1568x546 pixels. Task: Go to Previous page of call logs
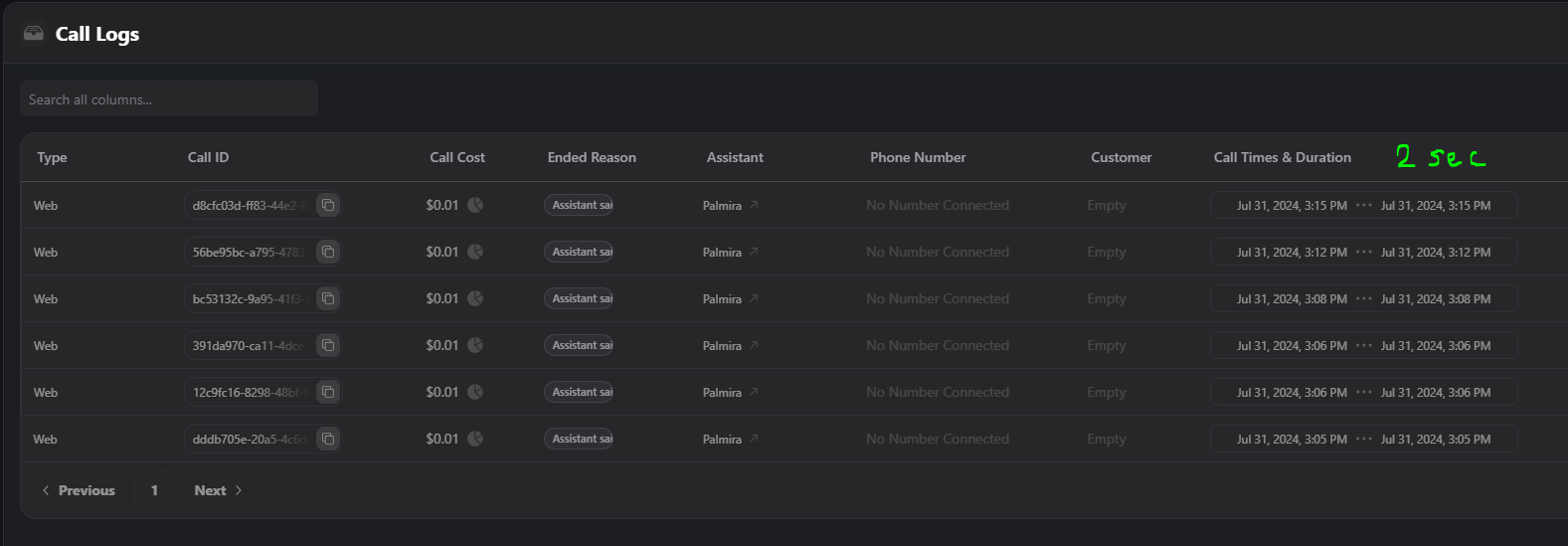79,490
